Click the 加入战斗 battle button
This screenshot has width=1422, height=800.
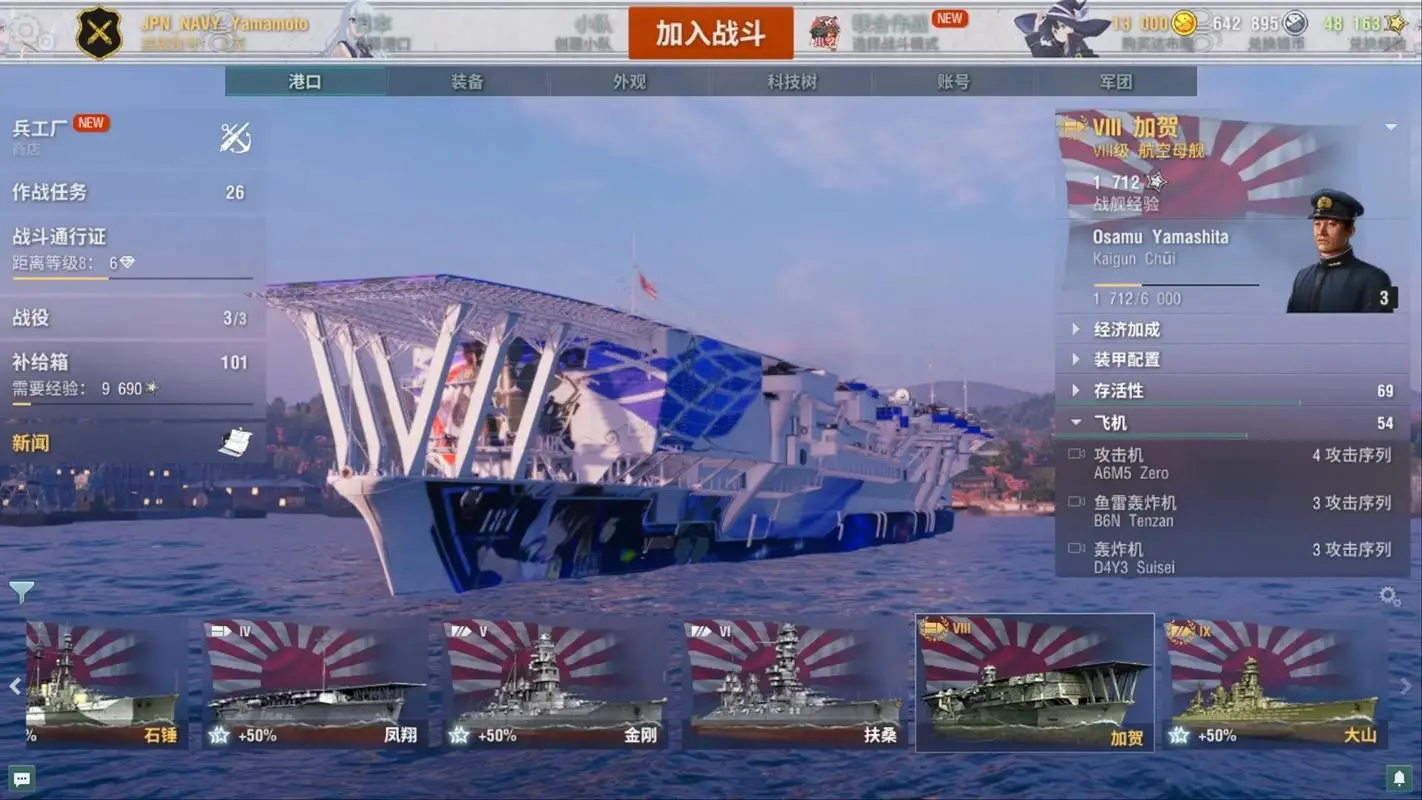click(x=711, y=33)
